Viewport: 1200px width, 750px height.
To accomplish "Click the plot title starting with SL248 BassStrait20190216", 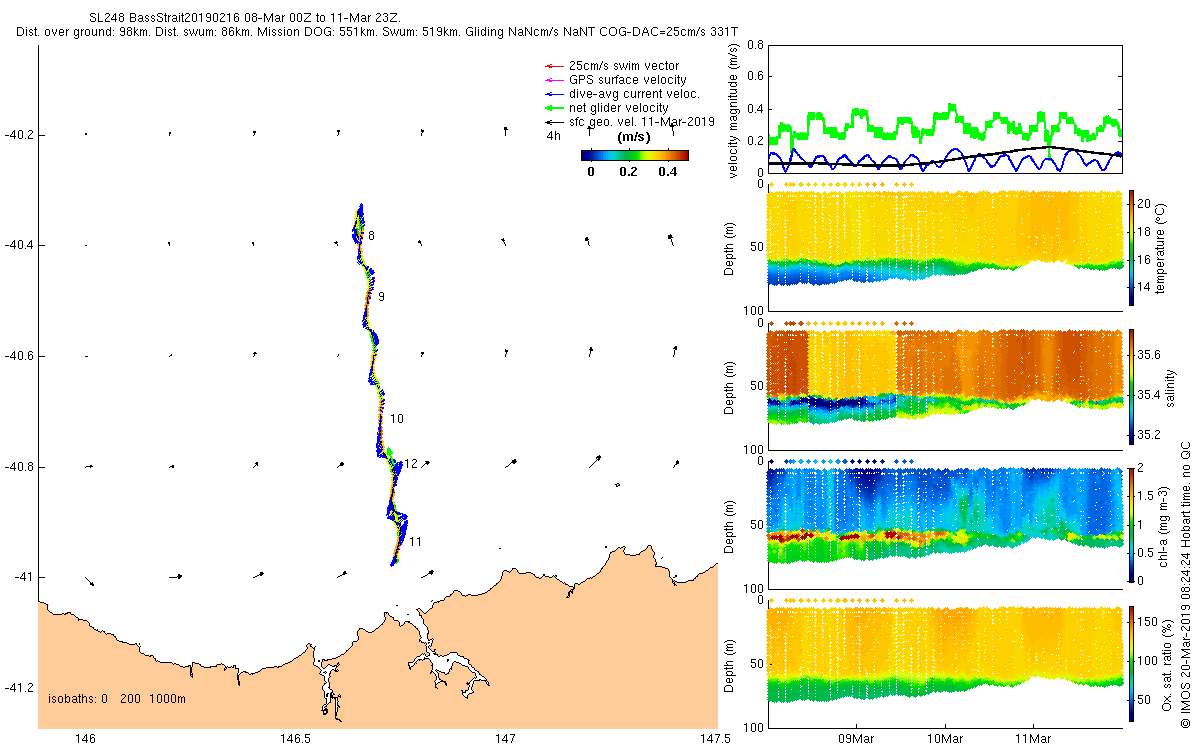I will 244,18.
